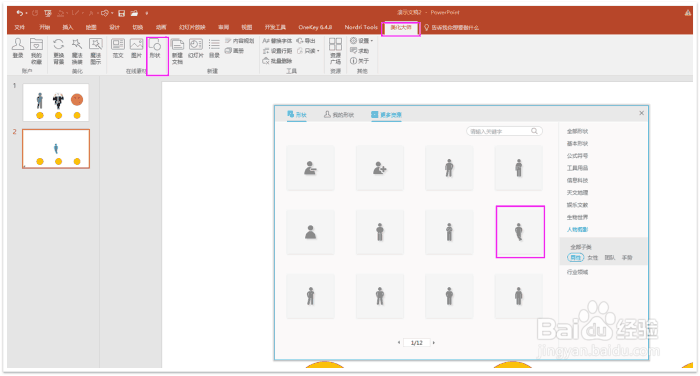The height and width of the screenshot is (376, 700).
Task: Select 信息科技 category
Action: [x=577, y=180]
